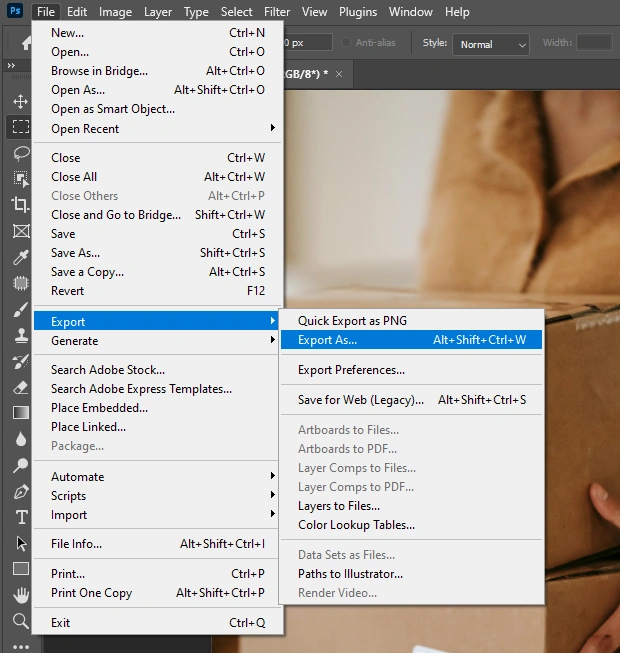The width and height of the screenshot is (620, 653).
Task: Select the Blur tool
Action: [20, 439]
